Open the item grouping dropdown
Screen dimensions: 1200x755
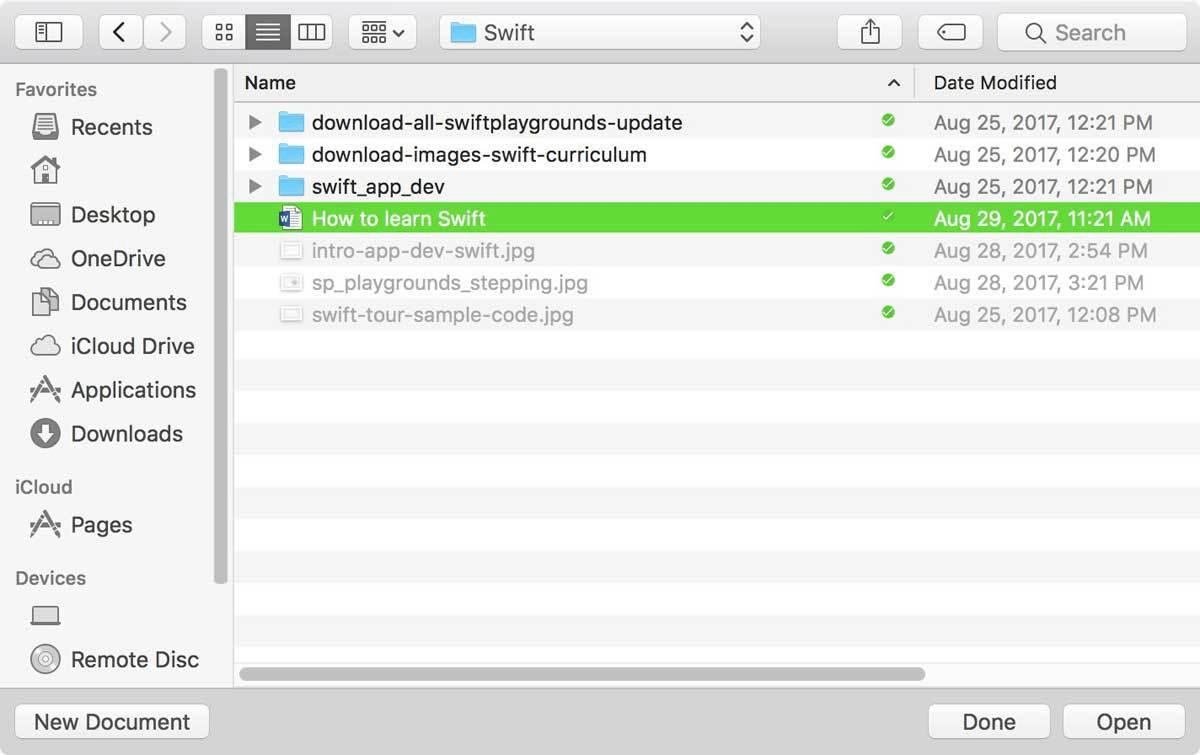382,31
